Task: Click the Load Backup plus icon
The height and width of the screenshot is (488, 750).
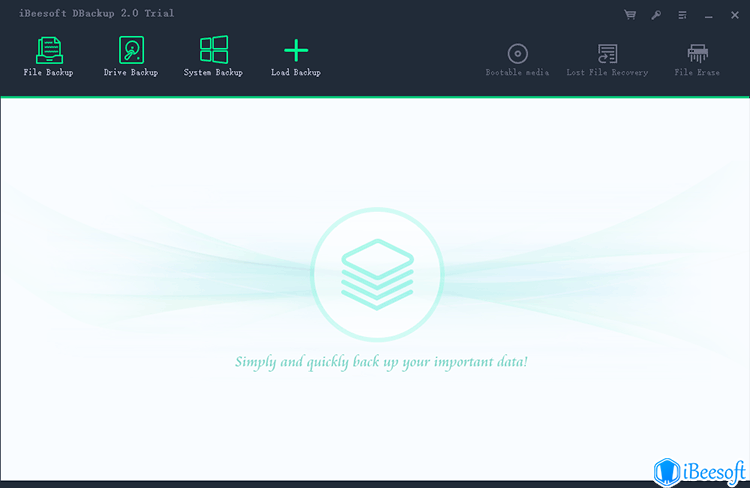Action: 296,51
